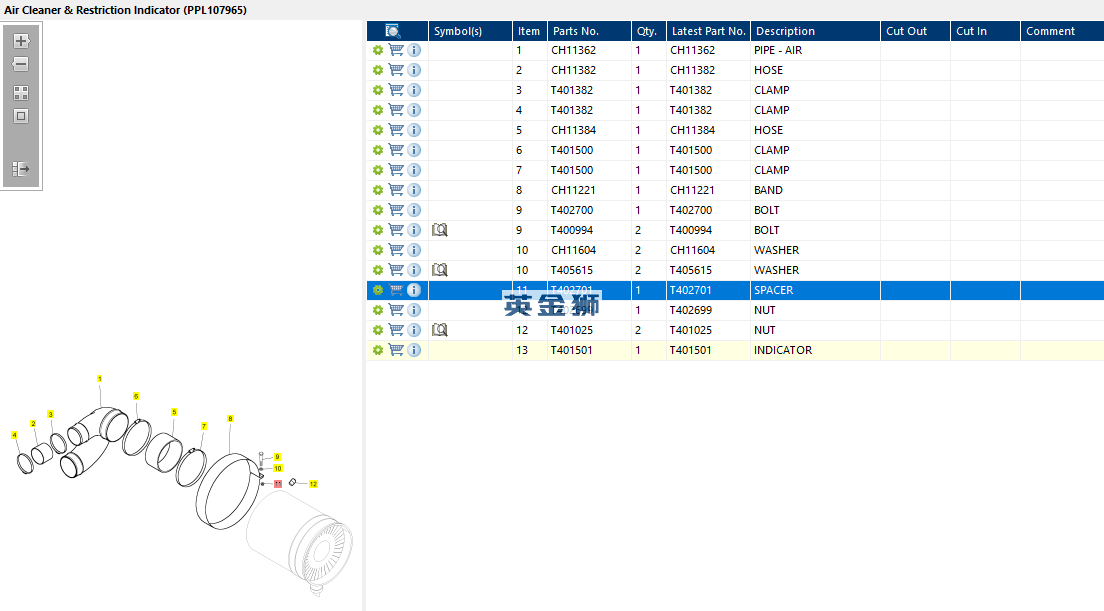Open the info icon for the selected SPACER row
Screen dimensions: 1104x611
(414, 290)
